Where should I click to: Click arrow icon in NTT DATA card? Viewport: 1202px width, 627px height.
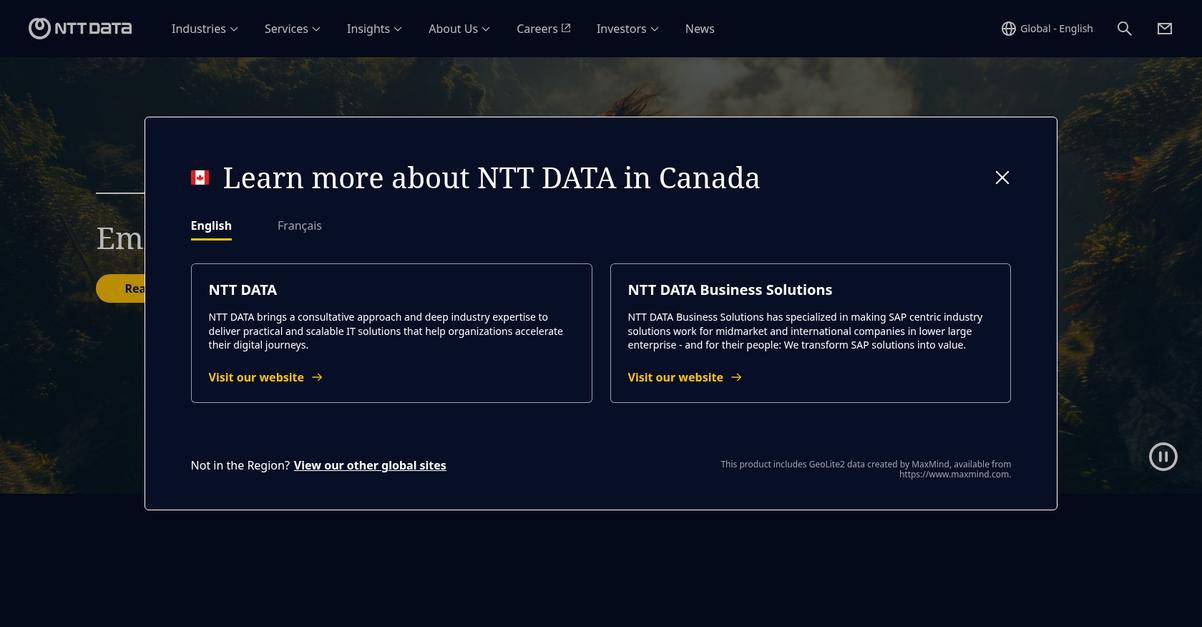tap(317, 377)
